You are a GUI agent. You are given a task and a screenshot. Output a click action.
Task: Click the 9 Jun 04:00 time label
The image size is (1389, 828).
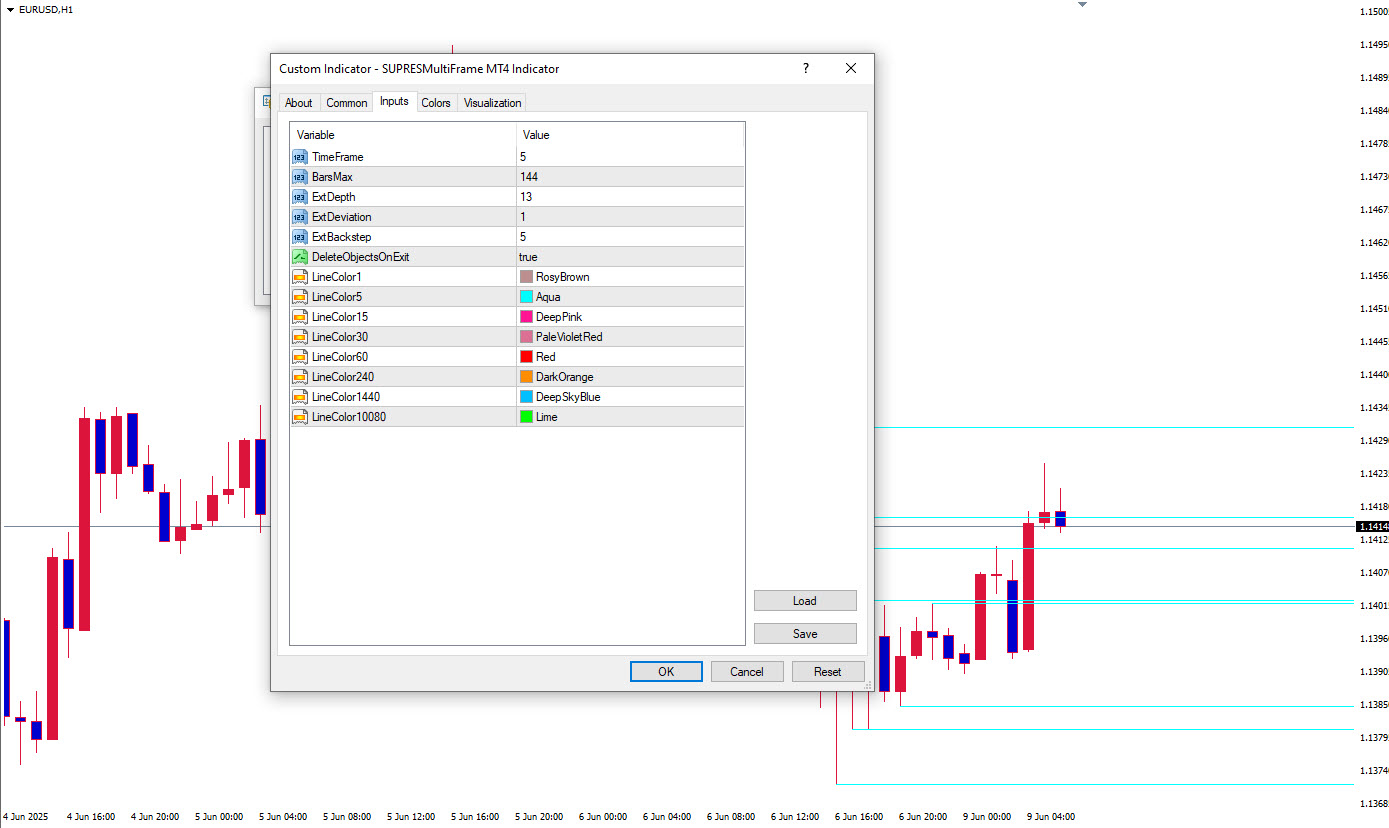1051,817
